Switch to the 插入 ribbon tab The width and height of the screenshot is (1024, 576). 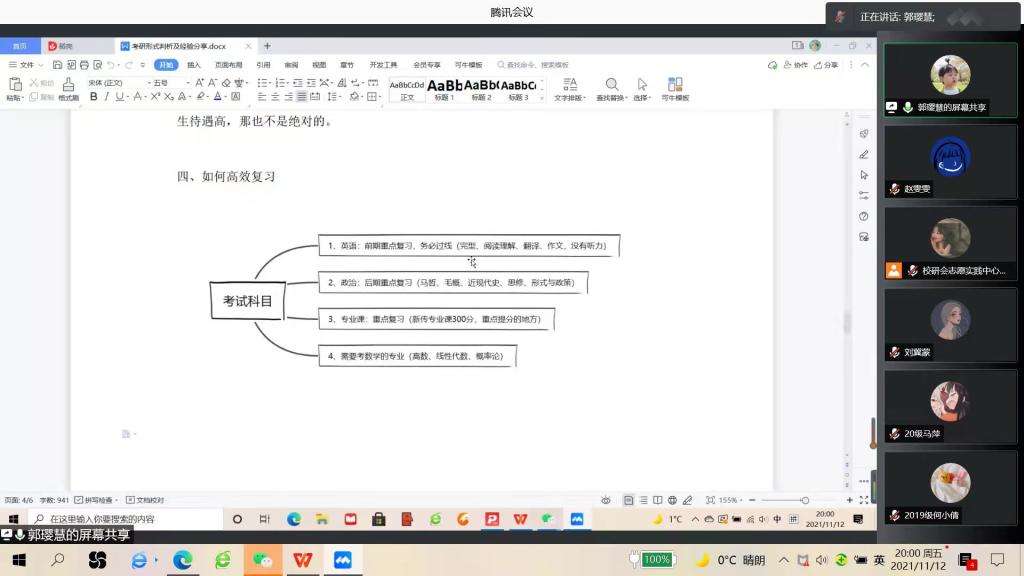point(194,65)
